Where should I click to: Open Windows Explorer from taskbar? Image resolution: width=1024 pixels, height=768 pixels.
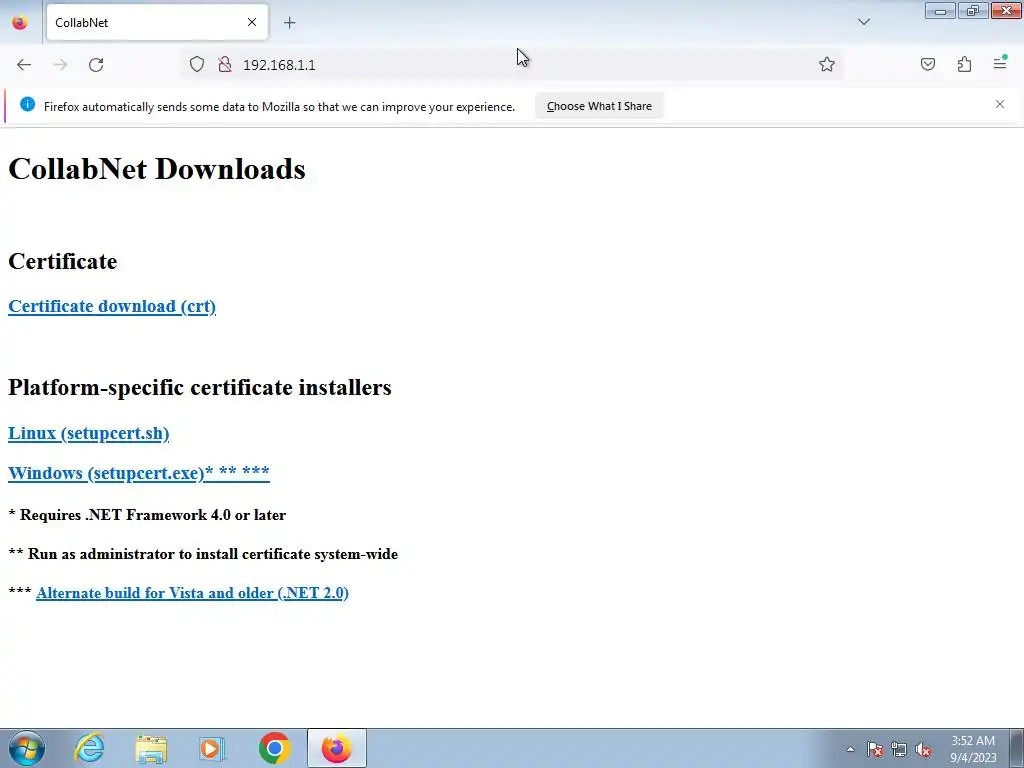pos(151,748)
